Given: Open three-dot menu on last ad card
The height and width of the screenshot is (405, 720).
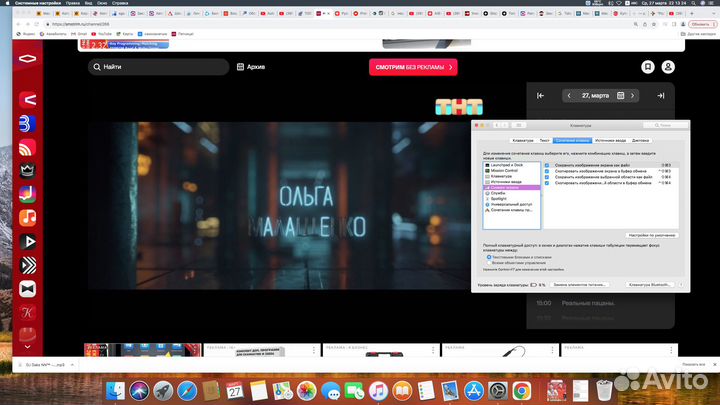Looking at the screenshot, I should pyautogui.click(x=671, y=350).
